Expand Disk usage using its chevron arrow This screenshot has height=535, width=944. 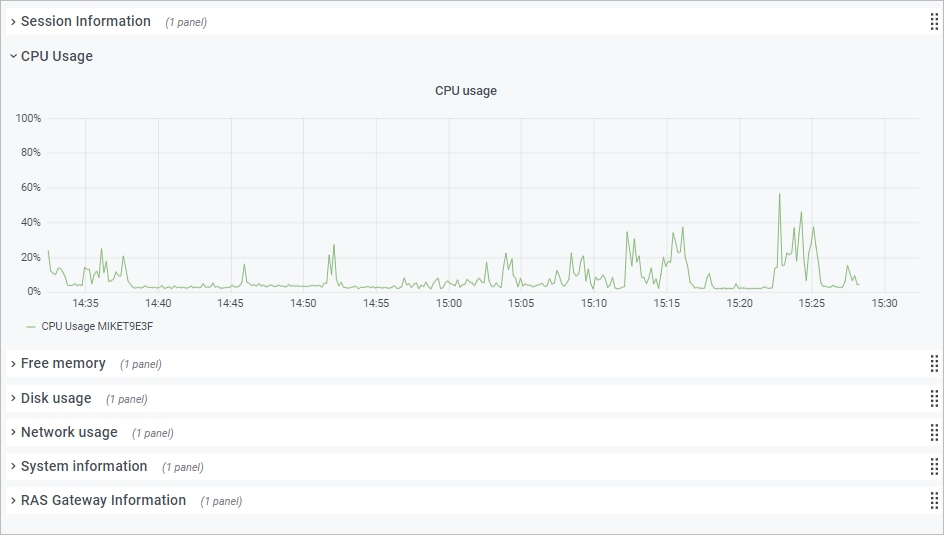point(13,398)
